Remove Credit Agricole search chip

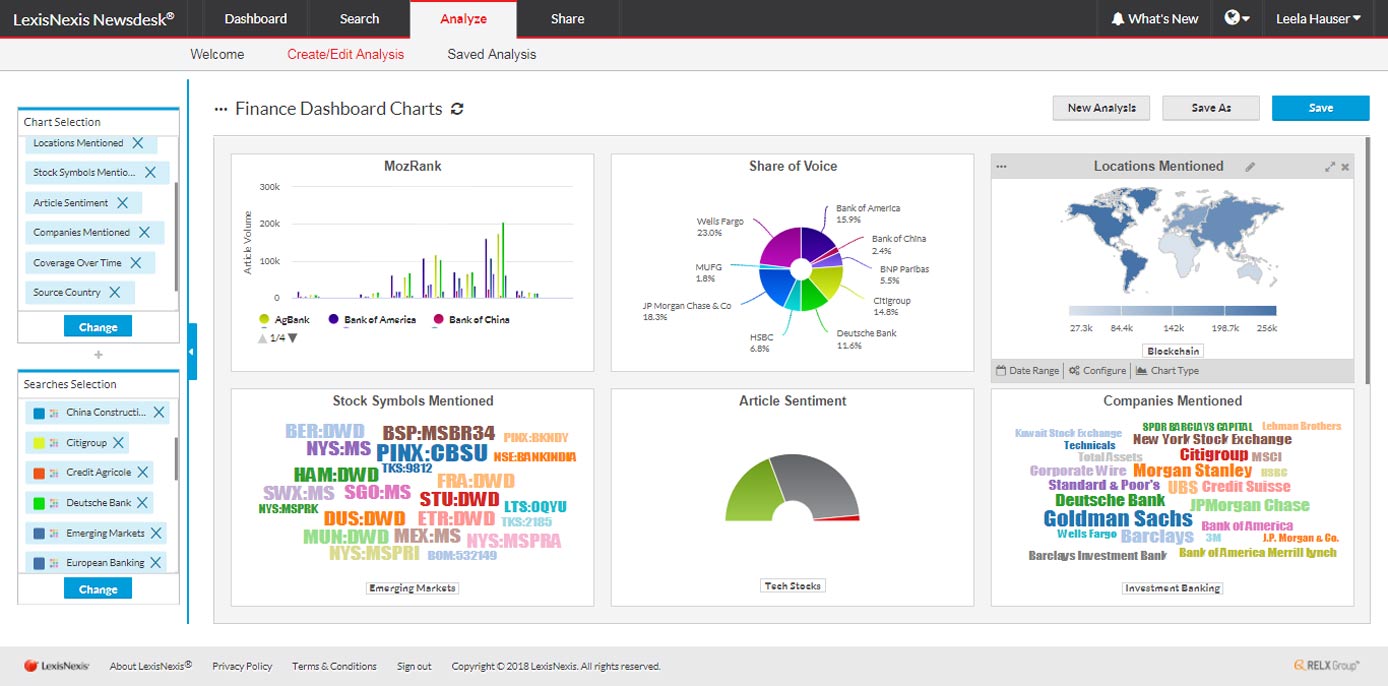pyautogui.click(x=141, y=472)
